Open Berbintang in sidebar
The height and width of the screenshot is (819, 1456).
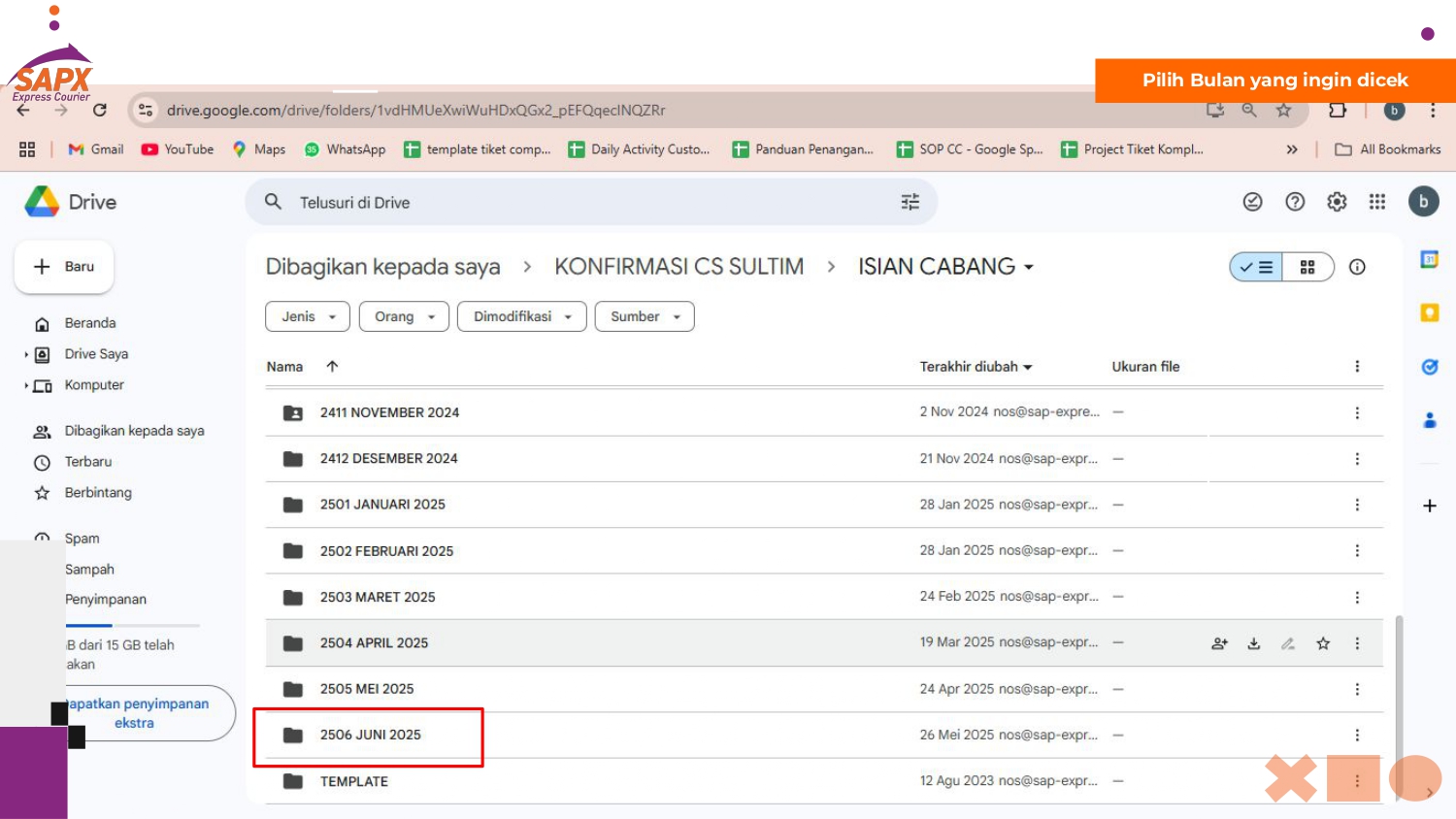coord(98,493)
